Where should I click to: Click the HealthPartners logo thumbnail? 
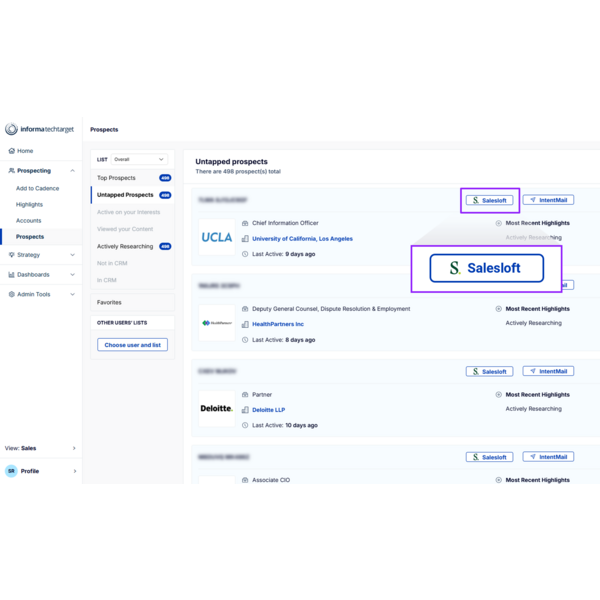(217, 323)
